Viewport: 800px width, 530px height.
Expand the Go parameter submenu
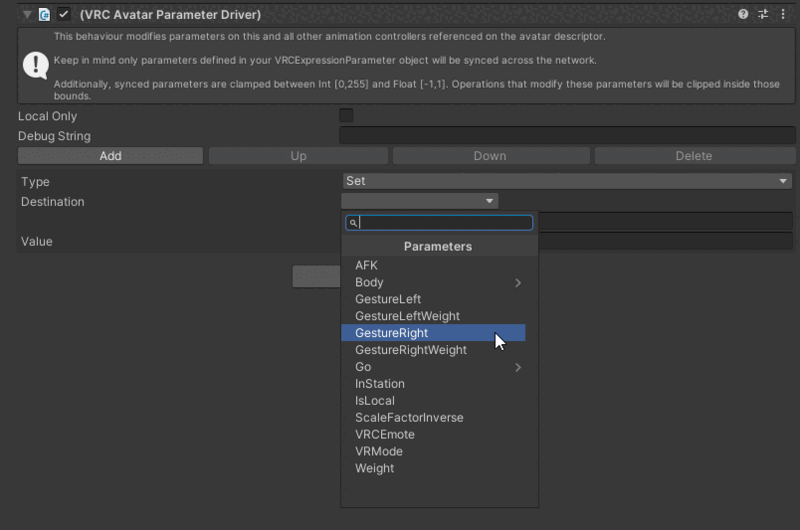433,367
